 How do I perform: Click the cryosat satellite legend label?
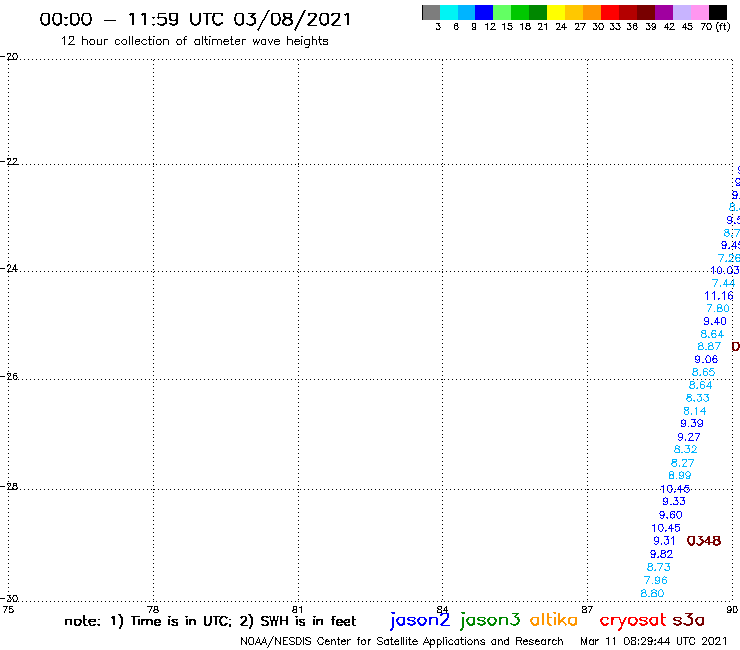tap(632, 620)
